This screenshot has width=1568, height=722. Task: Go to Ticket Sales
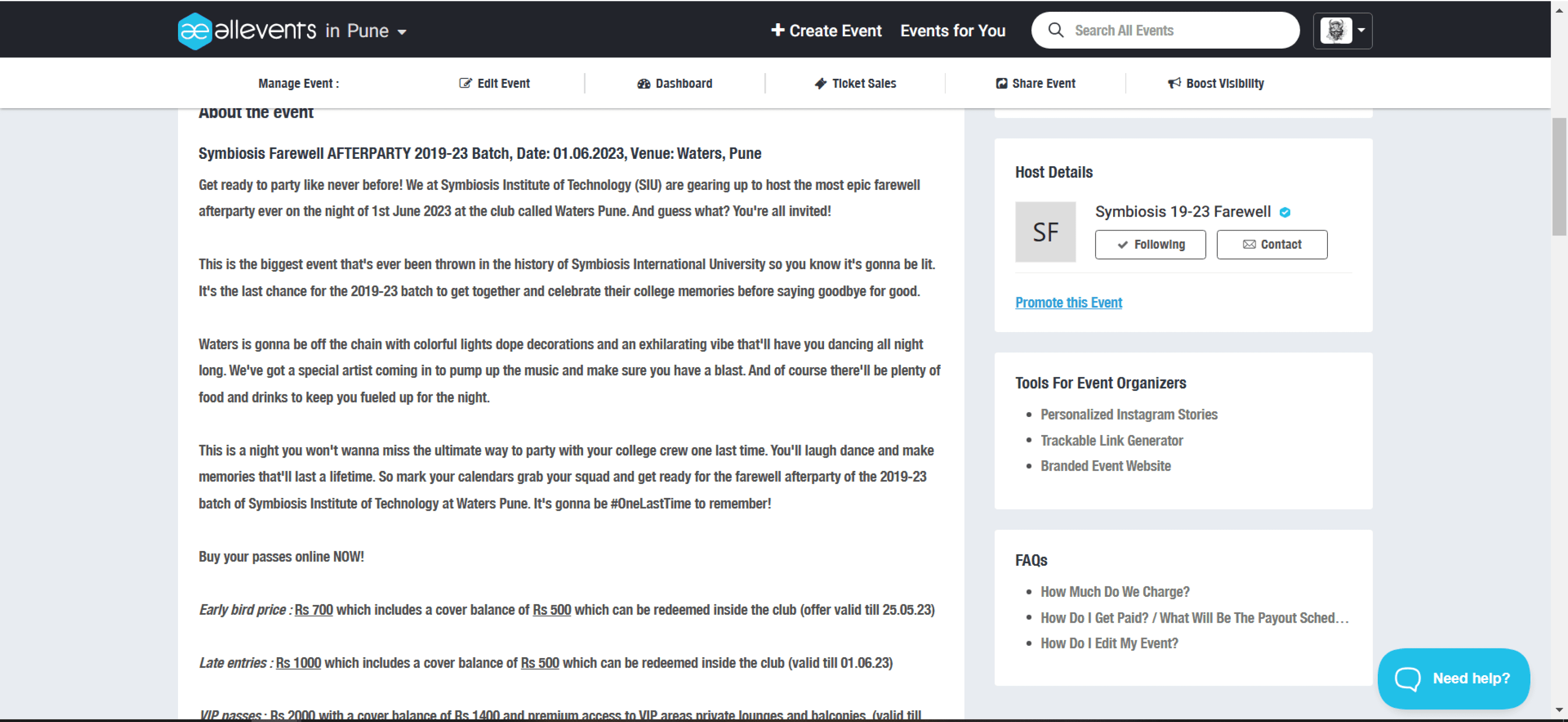855,84
